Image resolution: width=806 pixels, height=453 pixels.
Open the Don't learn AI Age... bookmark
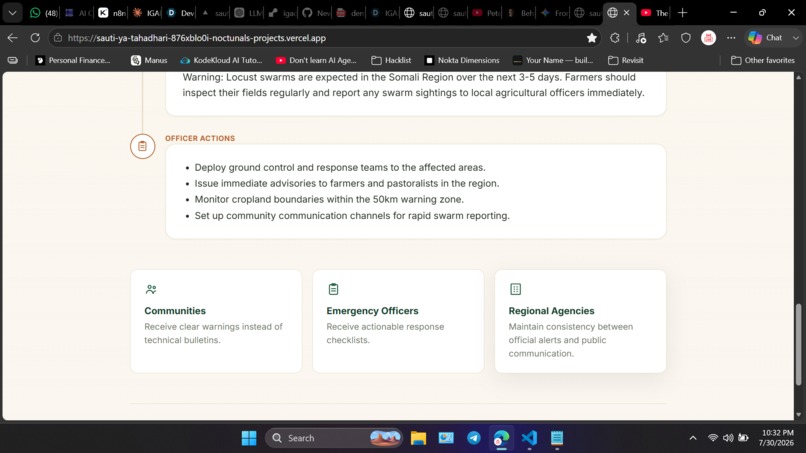316,60
